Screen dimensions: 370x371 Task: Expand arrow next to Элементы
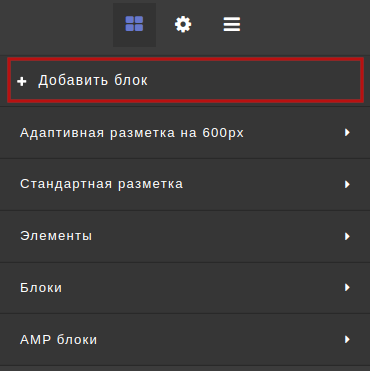[x=347, y=236]
